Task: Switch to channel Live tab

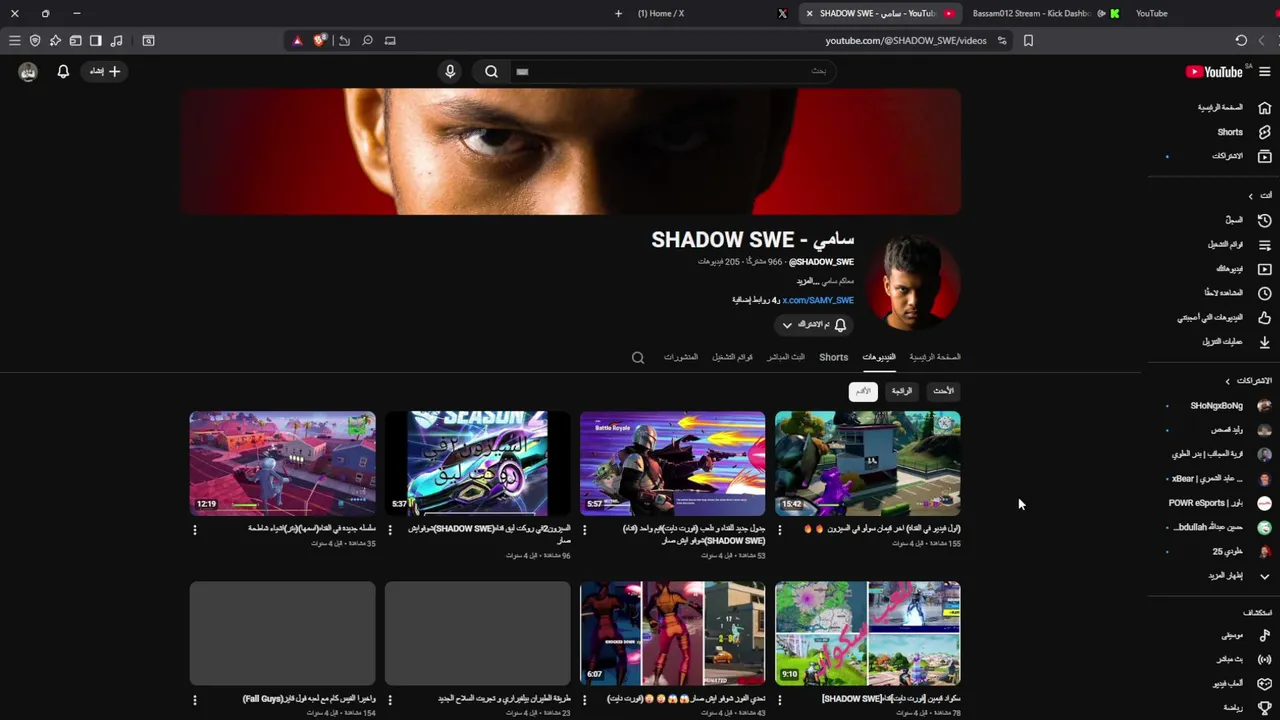Action: 785,357
